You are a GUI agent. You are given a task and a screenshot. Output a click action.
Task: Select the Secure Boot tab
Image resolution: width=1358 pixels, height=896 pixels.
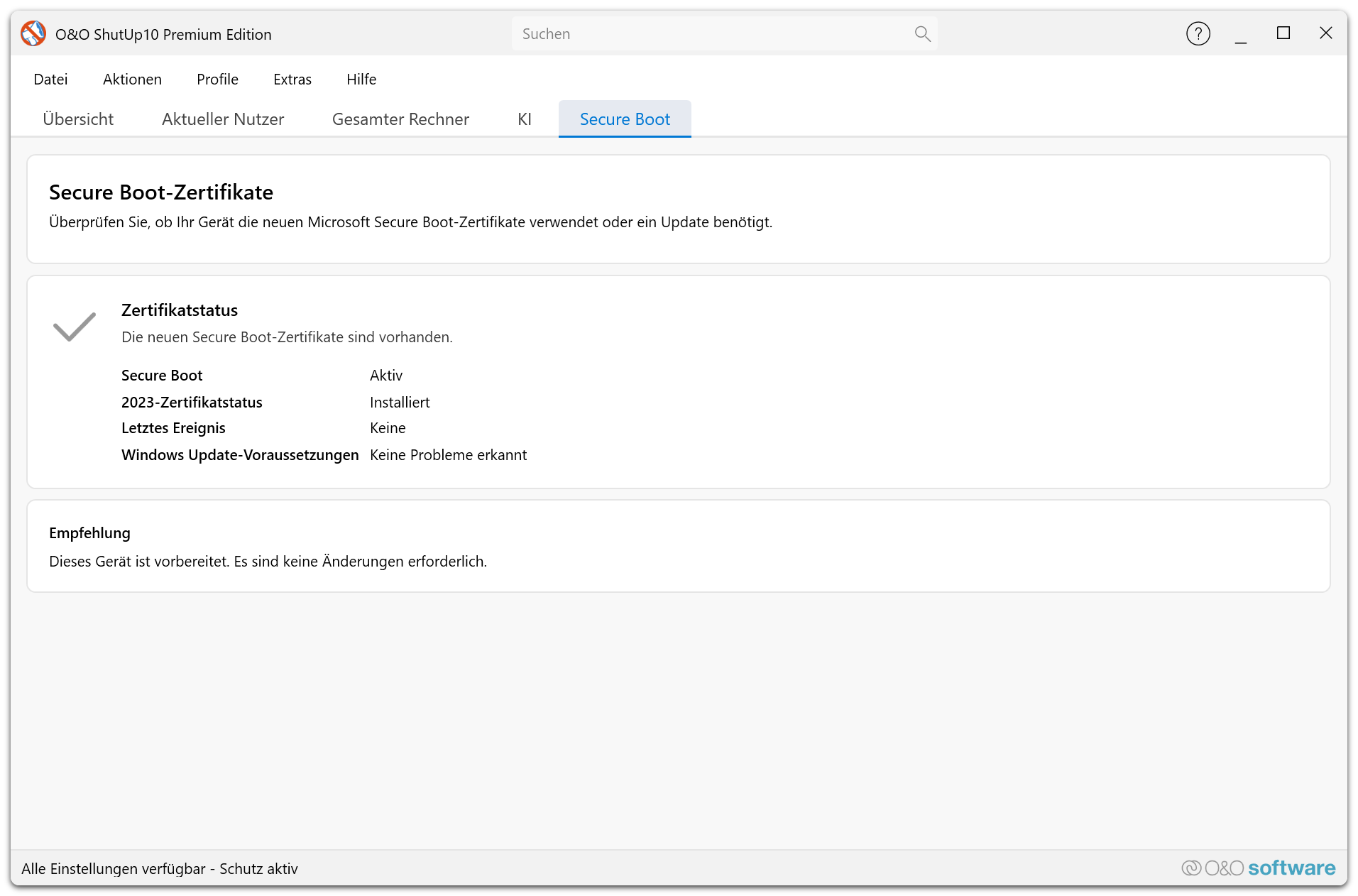click(x=625, y=119)
